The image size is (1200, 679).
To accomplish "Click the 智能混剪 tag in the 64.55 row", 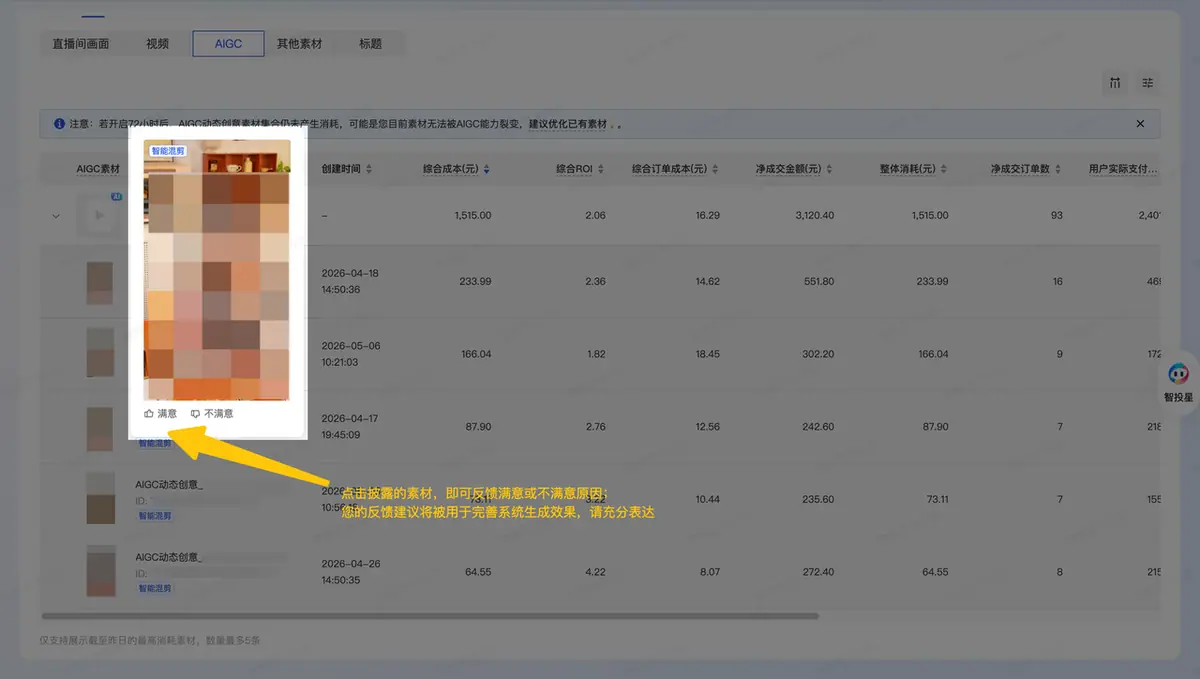I will [155, 589].
